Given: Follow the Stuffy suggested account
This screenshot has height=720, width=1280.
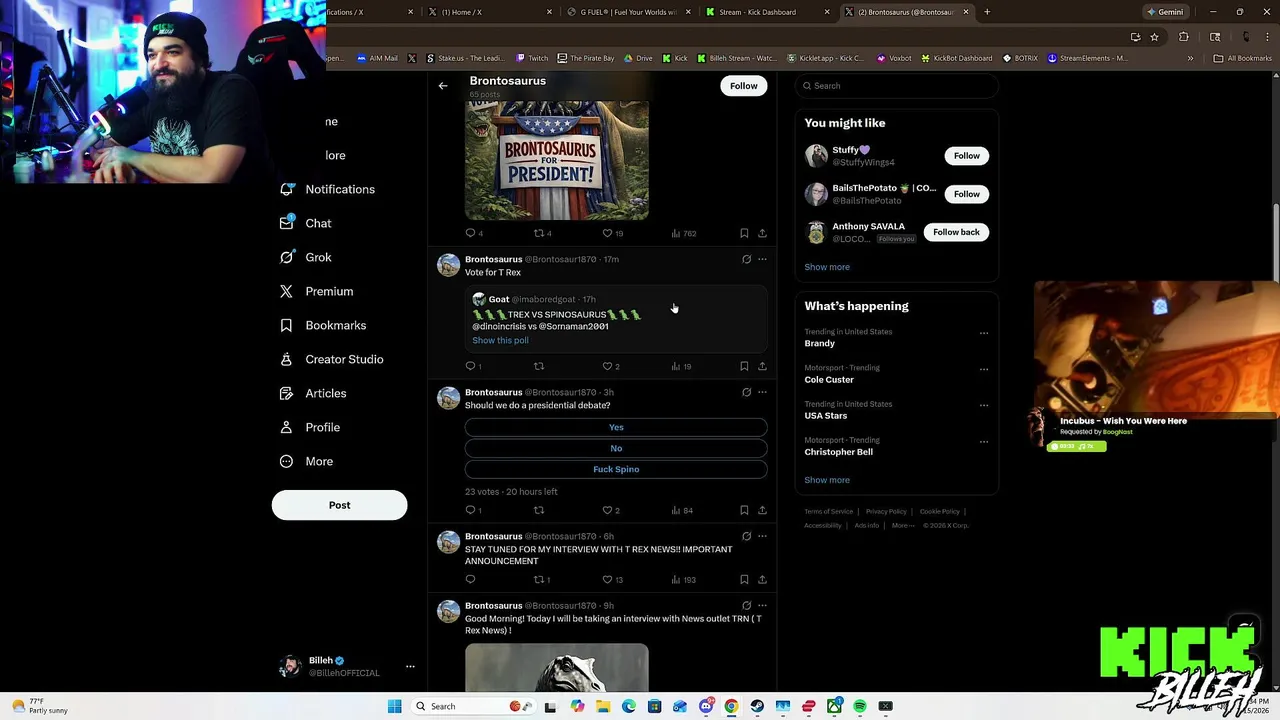Looking at the screenshot, I should pyautogui.click(x=966, y=156).
